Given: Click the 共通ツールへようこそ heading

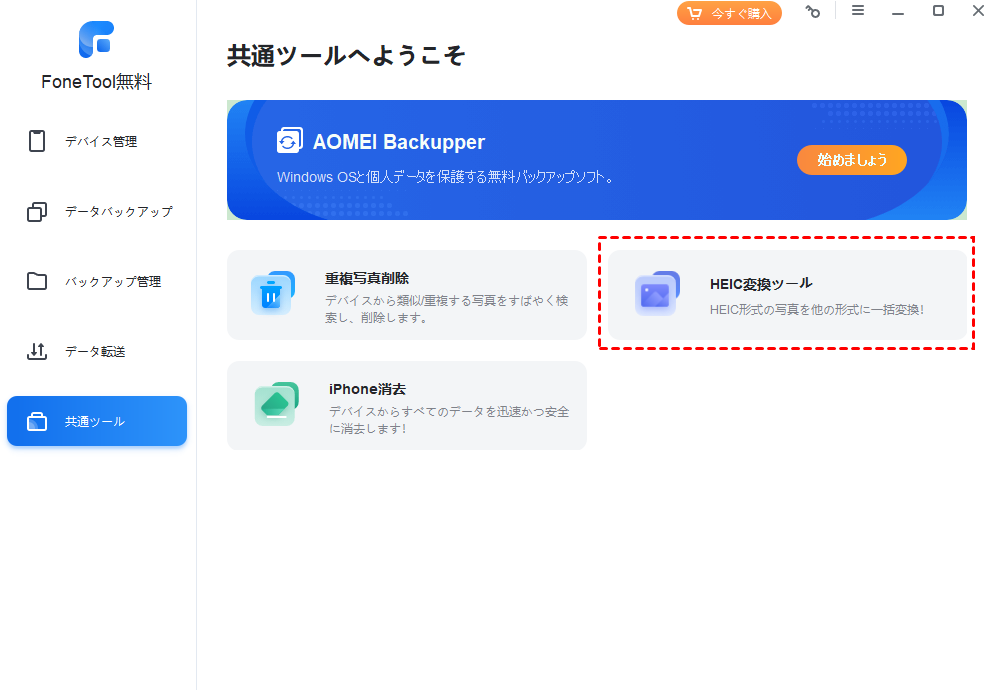Looking at the screenshot, I should point(347,56).
